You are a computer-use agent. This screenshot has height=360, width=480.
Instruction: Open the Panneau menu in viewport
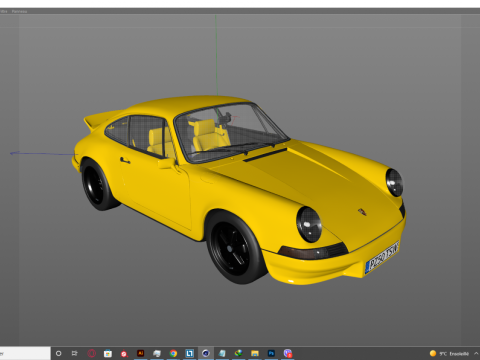pyautogui.click(x=19, y=11)
